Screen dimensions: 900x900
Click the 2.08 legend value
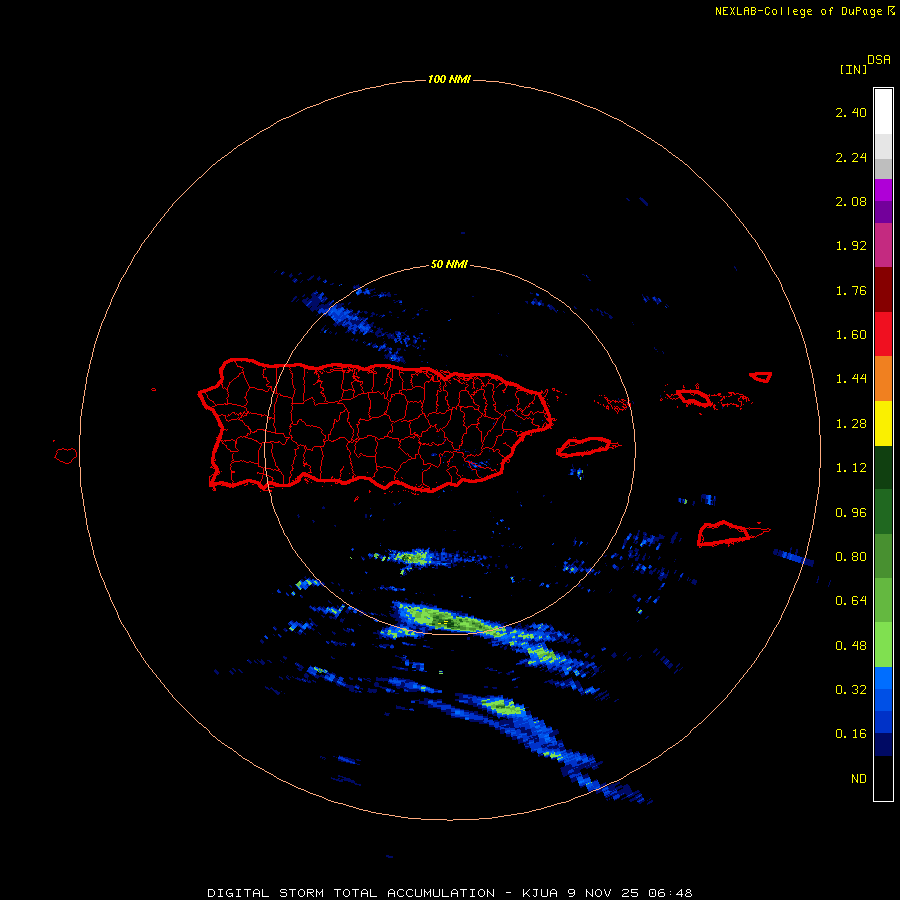click(x=851, y=201)
